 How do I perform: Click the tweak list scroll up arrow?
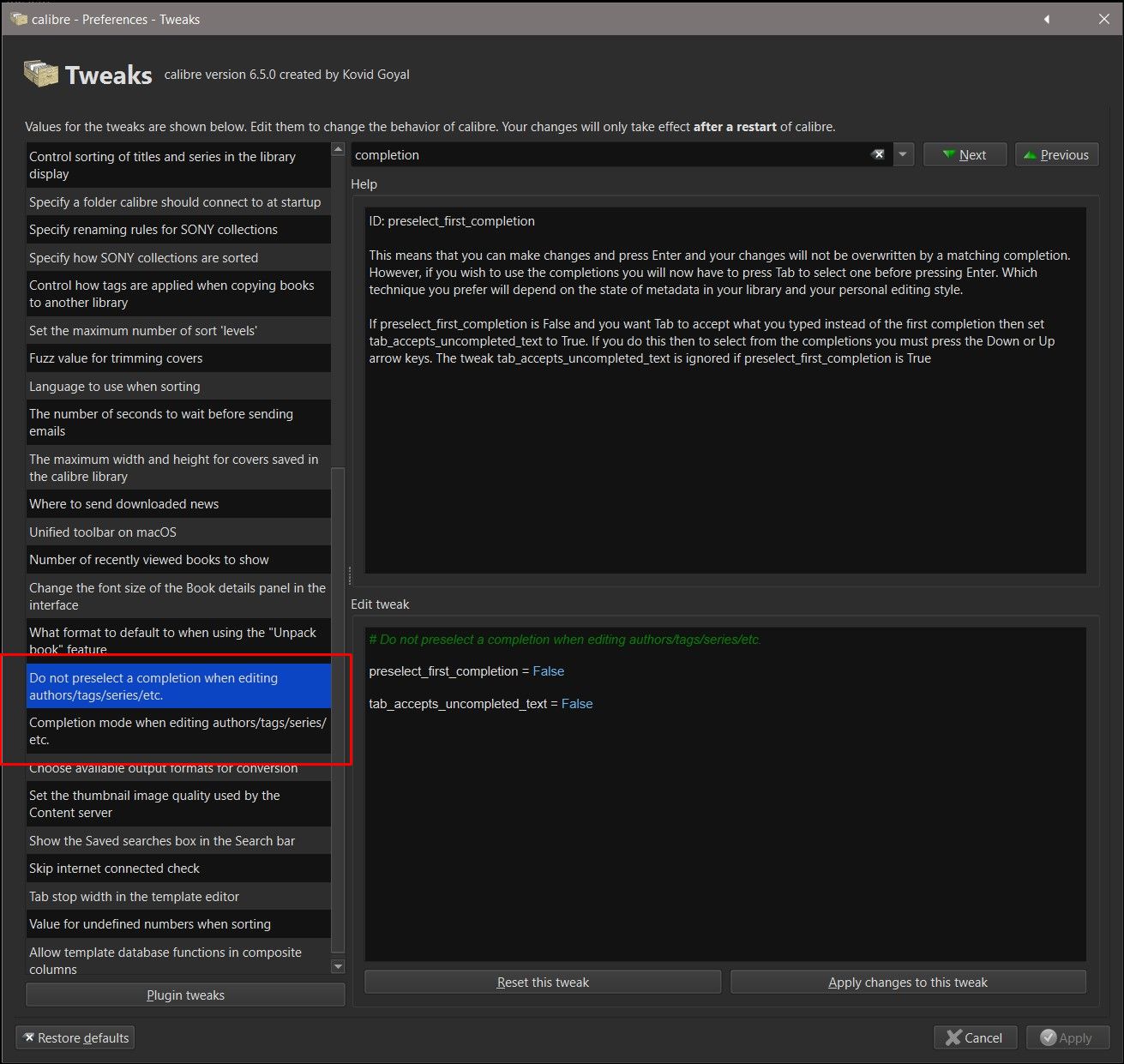tap(338, 150)
